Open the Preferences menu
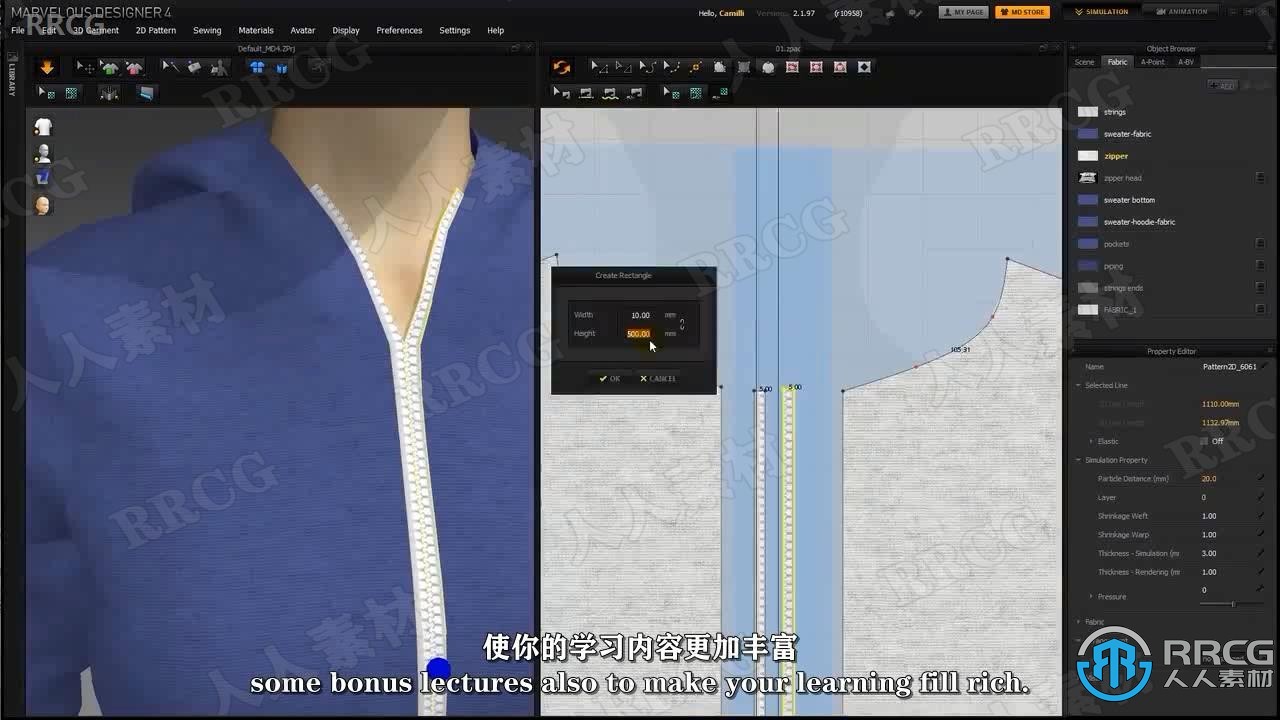This screenshot has width=1280, height=720. (399, 30)
